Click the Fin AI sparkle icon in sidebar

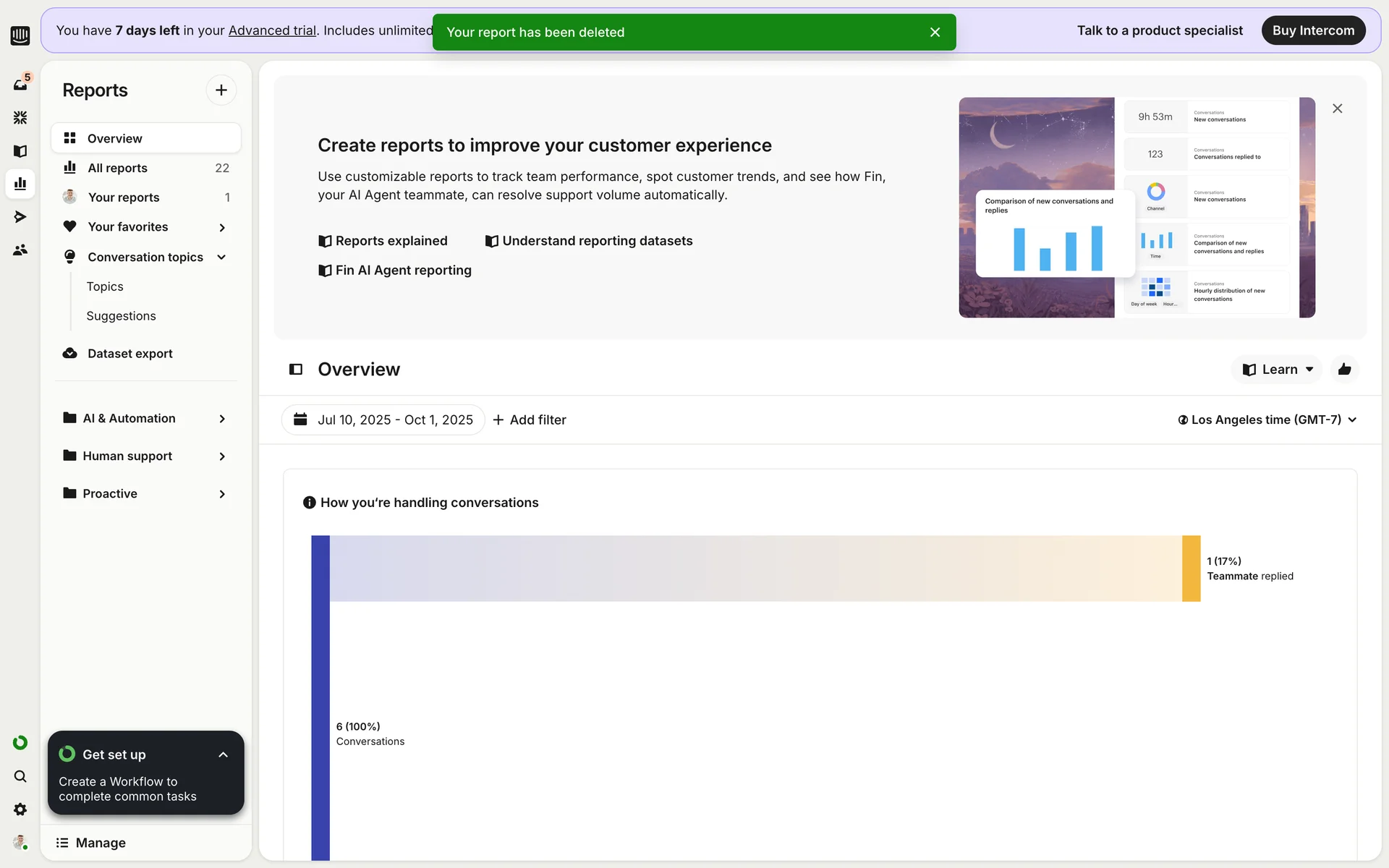tap(20, 117)
